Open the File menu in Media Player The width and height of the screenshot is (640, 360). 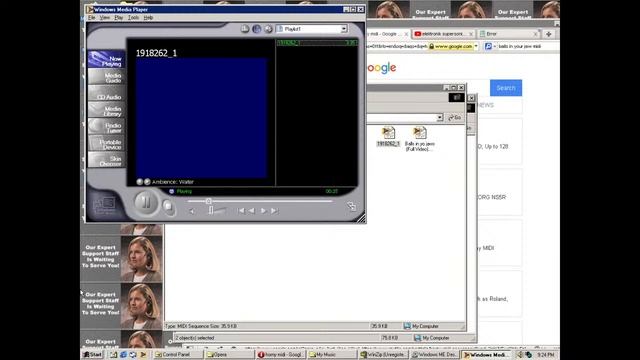click(91, 18)
